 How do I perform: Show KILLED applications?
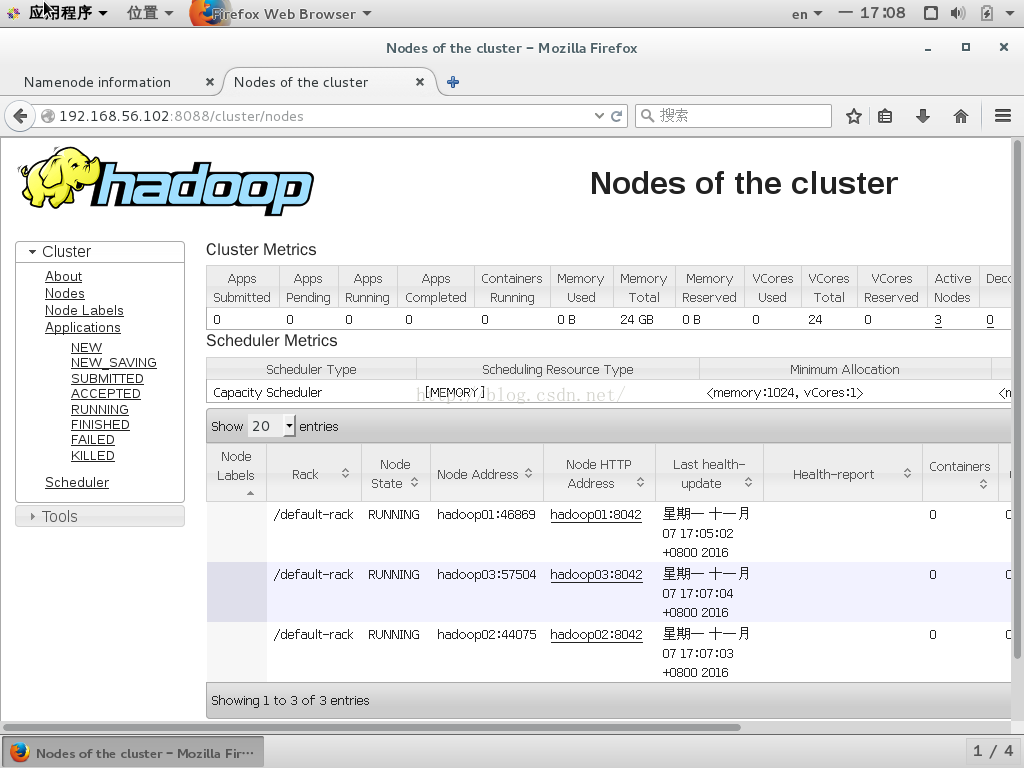(x=93, y=455)
